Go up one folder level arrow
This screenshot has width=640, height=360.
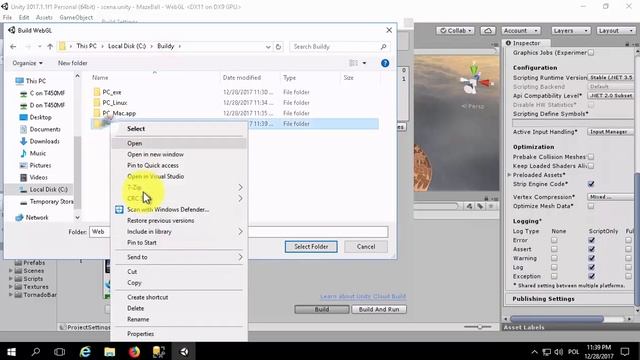50,47
